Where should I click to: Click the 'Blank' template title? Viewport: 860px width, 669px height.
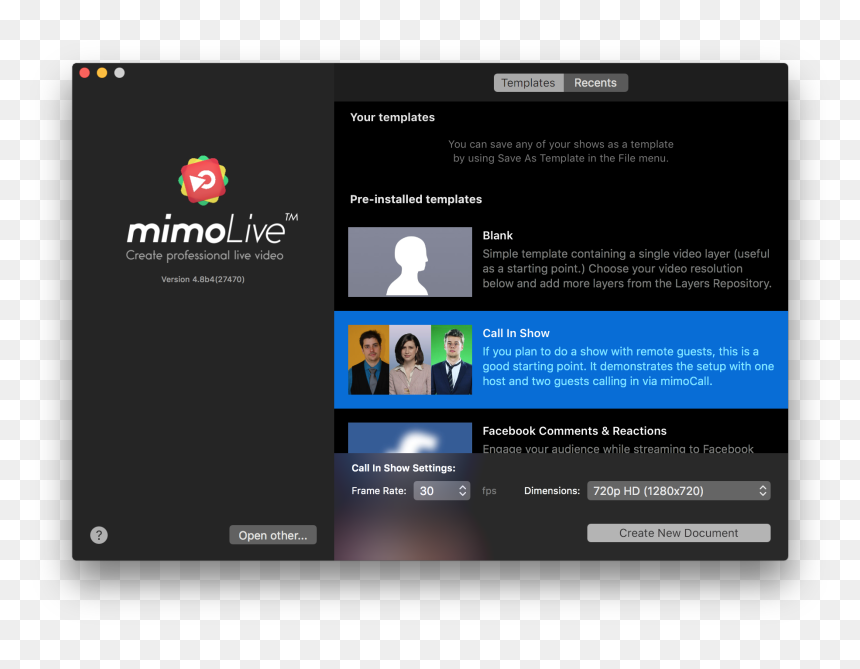(497, 235)
